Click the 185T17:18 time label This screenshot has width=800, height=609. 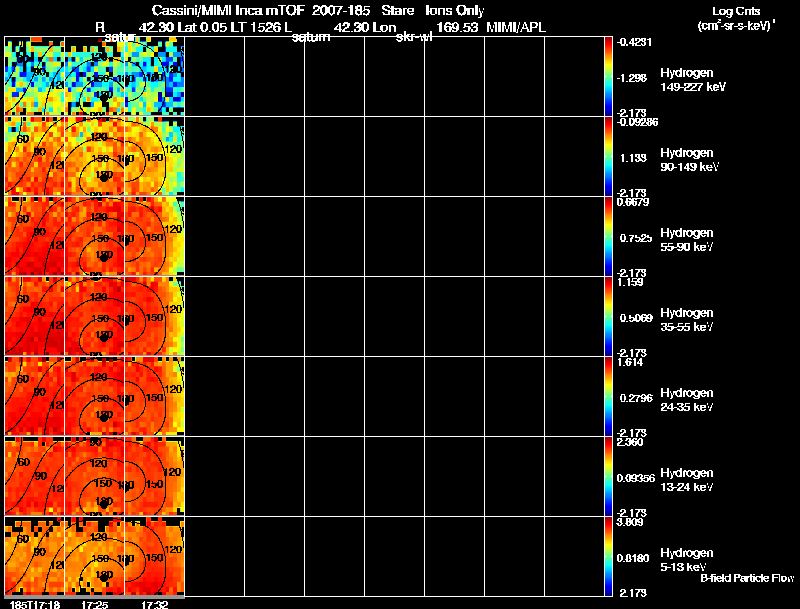tap(35, 604)
